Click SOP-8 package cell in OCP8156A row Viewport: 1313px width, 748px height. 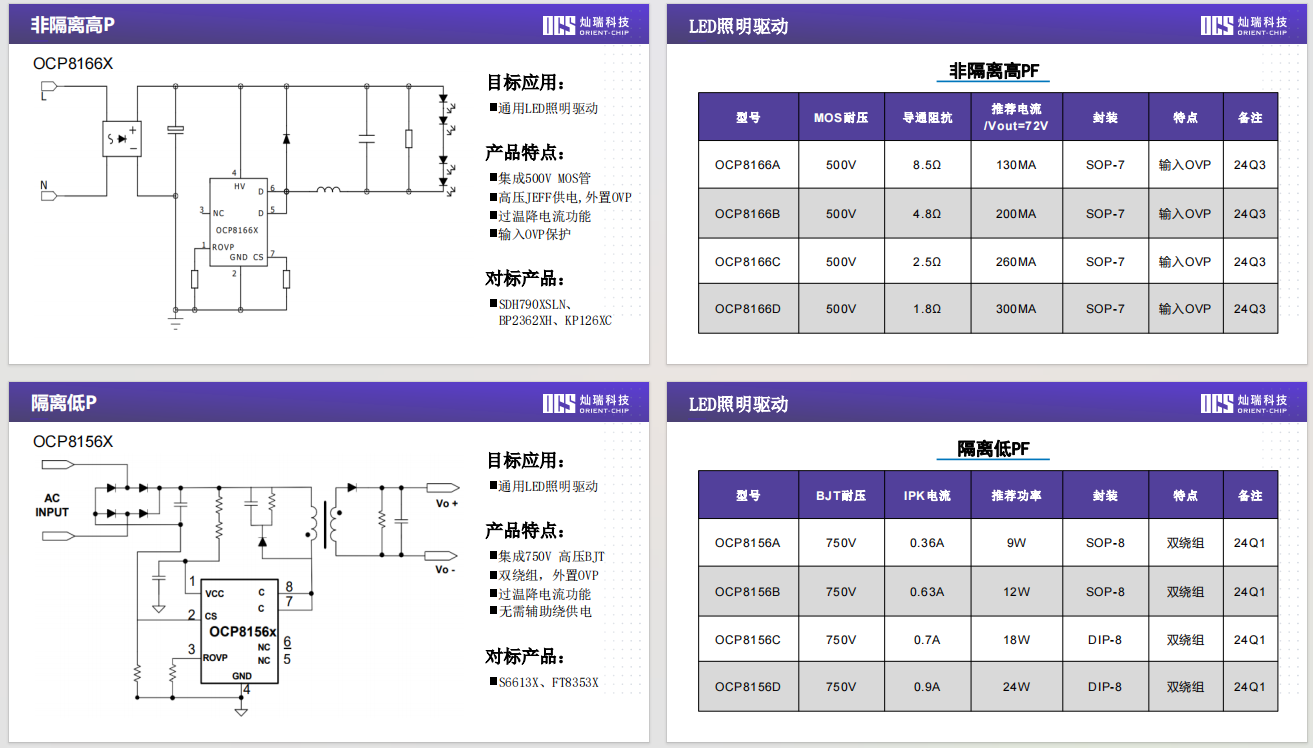[x=1105, y=543]
